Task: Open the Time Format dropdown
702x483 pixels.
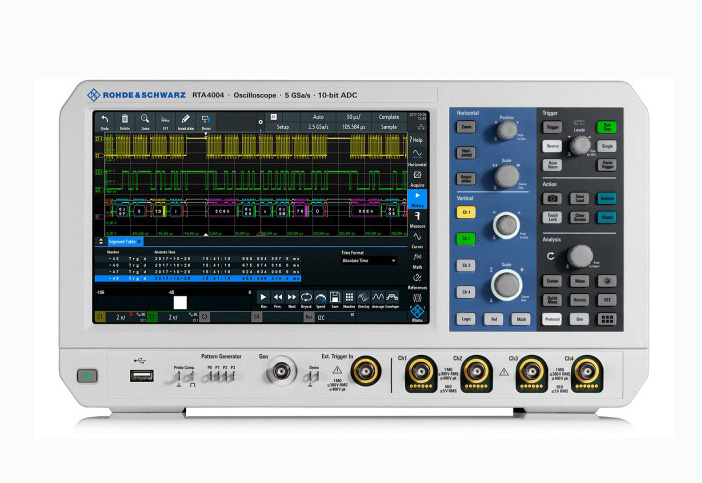Action: 369,261
